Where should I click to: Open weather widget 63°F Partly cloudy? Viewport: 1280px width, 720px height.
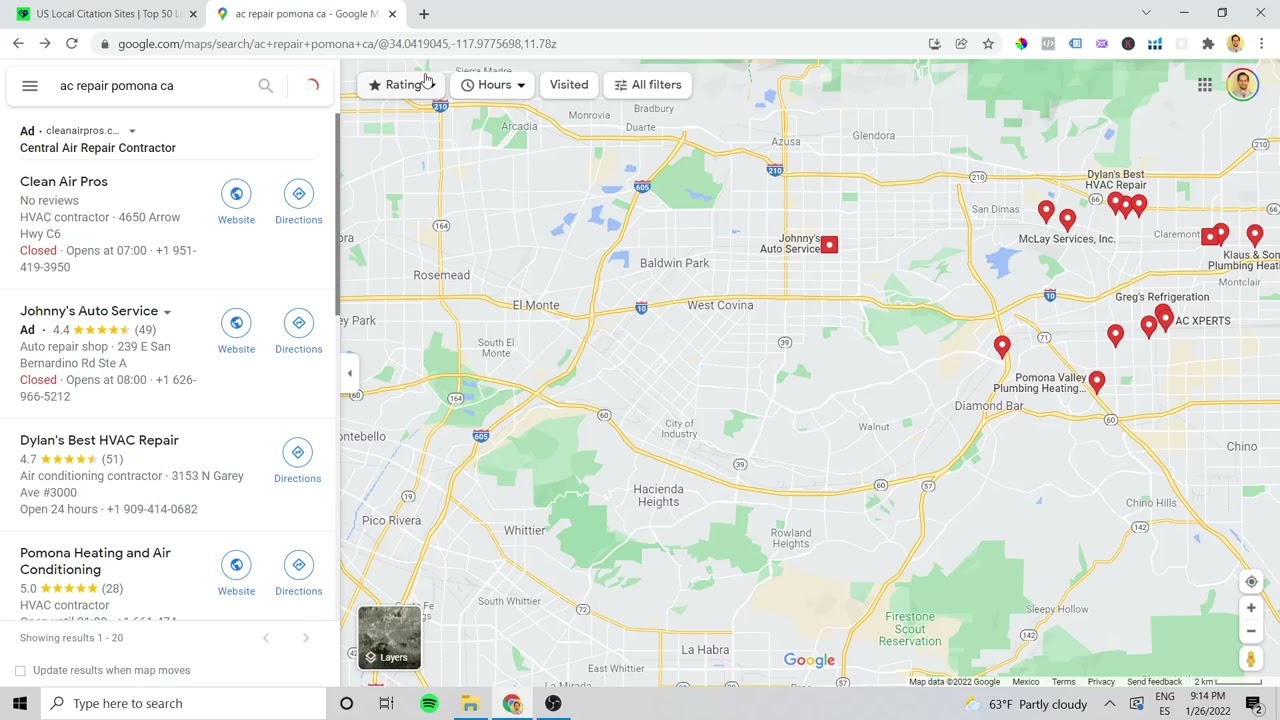1026,704
